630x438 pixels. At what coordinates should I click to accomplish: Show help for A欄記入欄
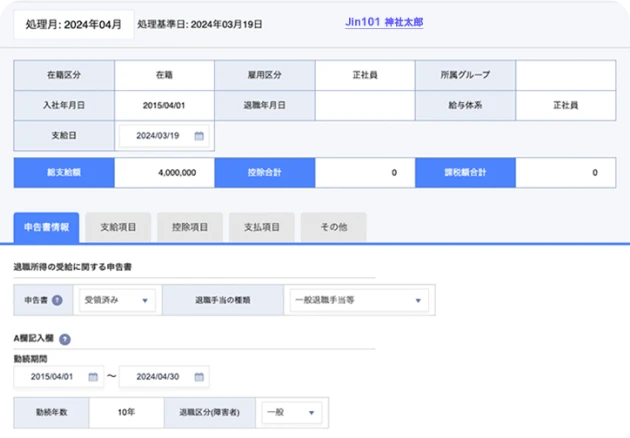click(x=64, y=339)
